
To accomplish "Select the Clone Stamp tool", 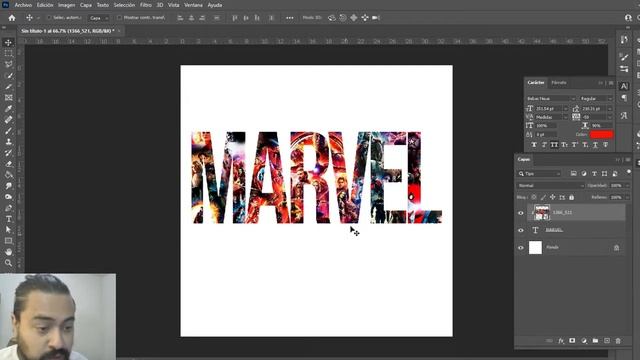I will click(8, 142).
